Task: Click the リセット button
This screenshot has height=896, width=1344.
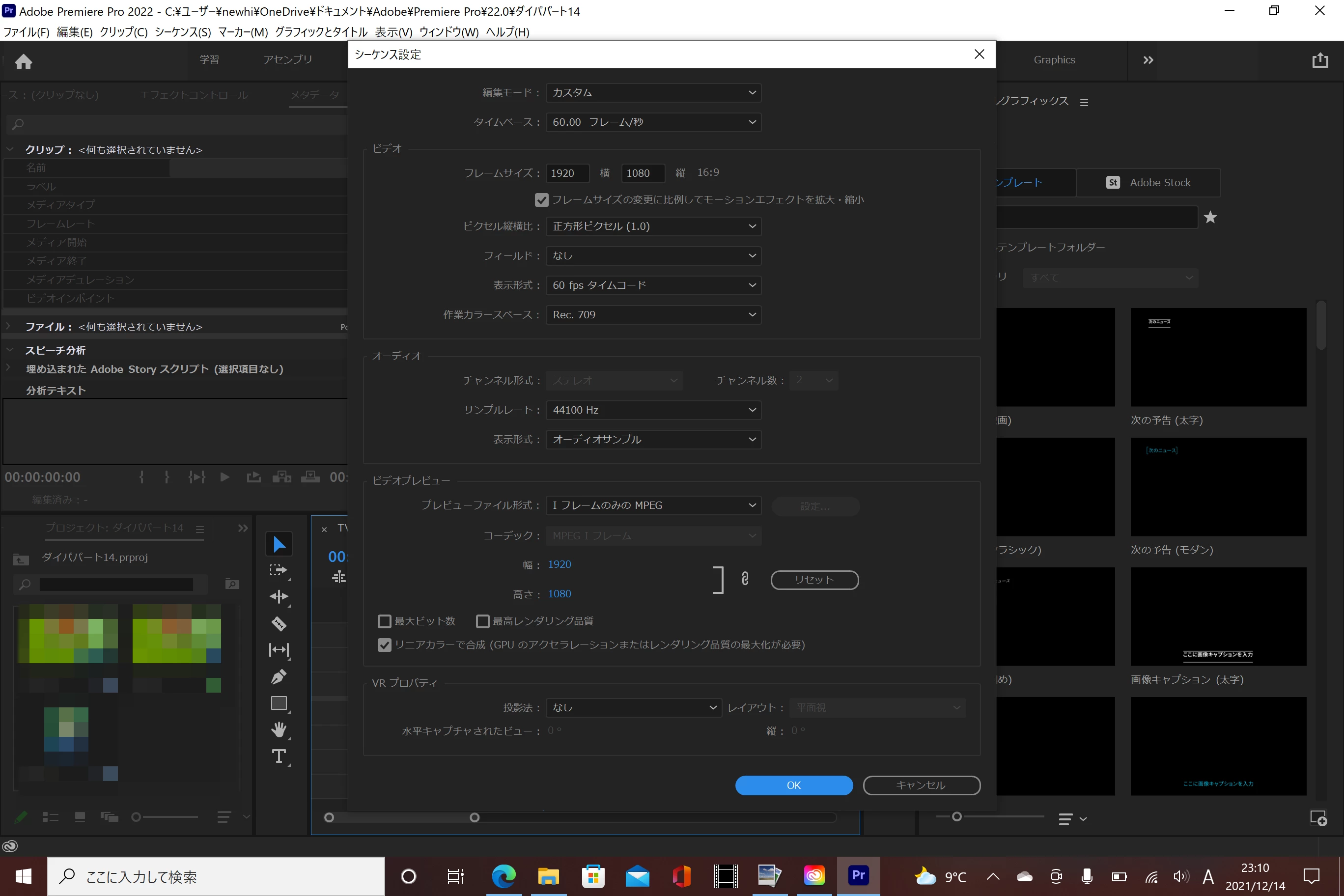Action: pyautogui.click(x=814, y=580)
